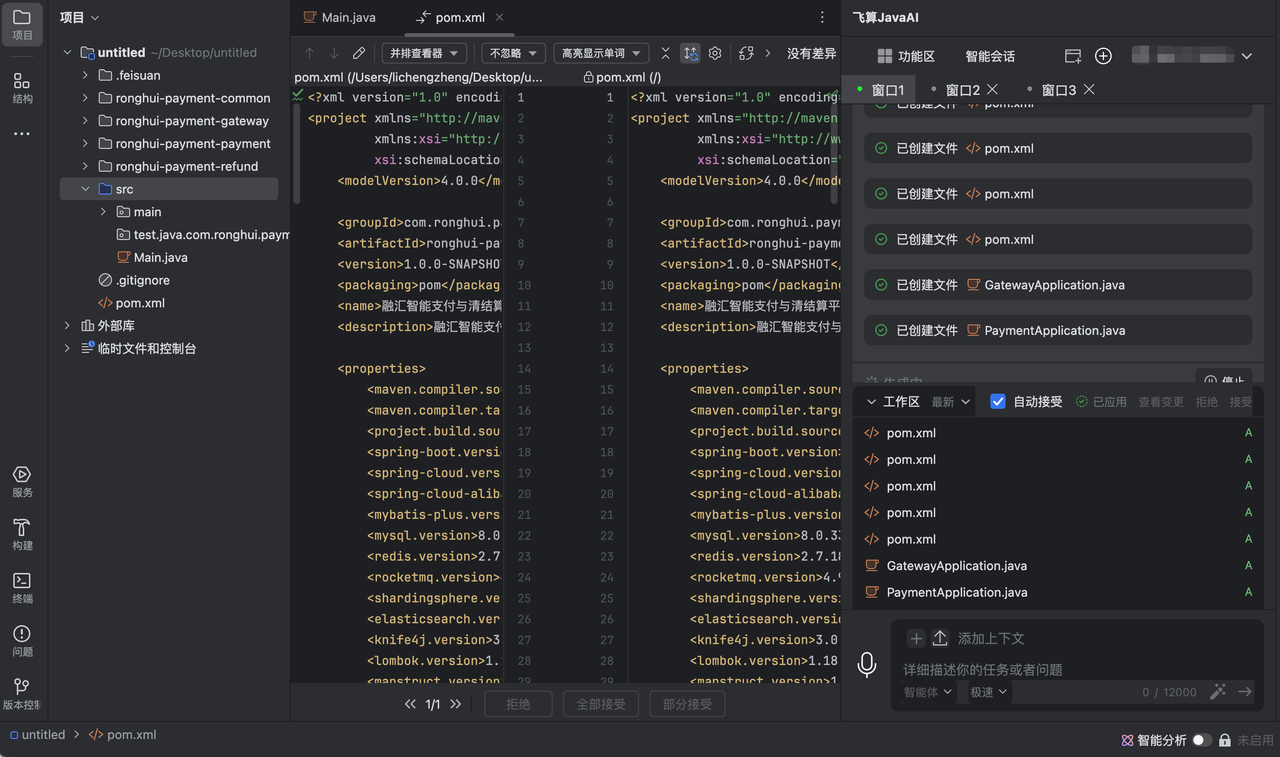Open 高亮显示单词 highlight dropdown
Viewport: 1280px width, 757px height.
[601, 53]
